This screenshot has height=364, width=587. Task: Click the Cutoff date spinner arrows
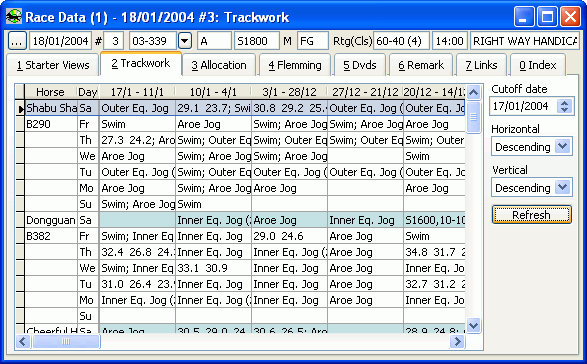564,106
